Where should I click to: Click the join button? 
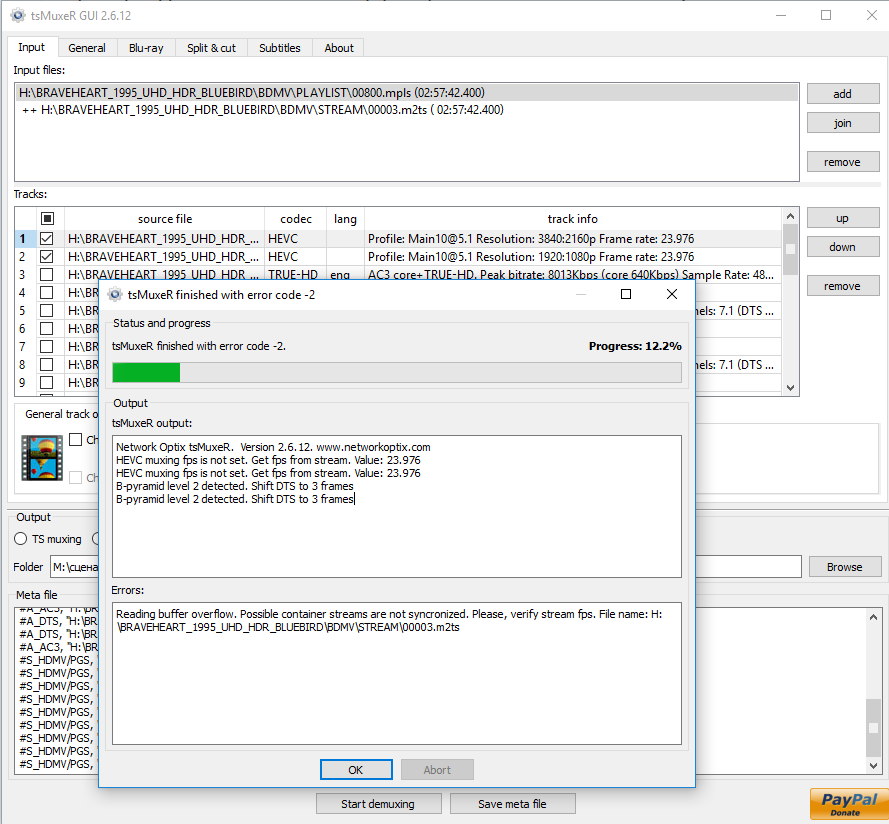point(843,123)
